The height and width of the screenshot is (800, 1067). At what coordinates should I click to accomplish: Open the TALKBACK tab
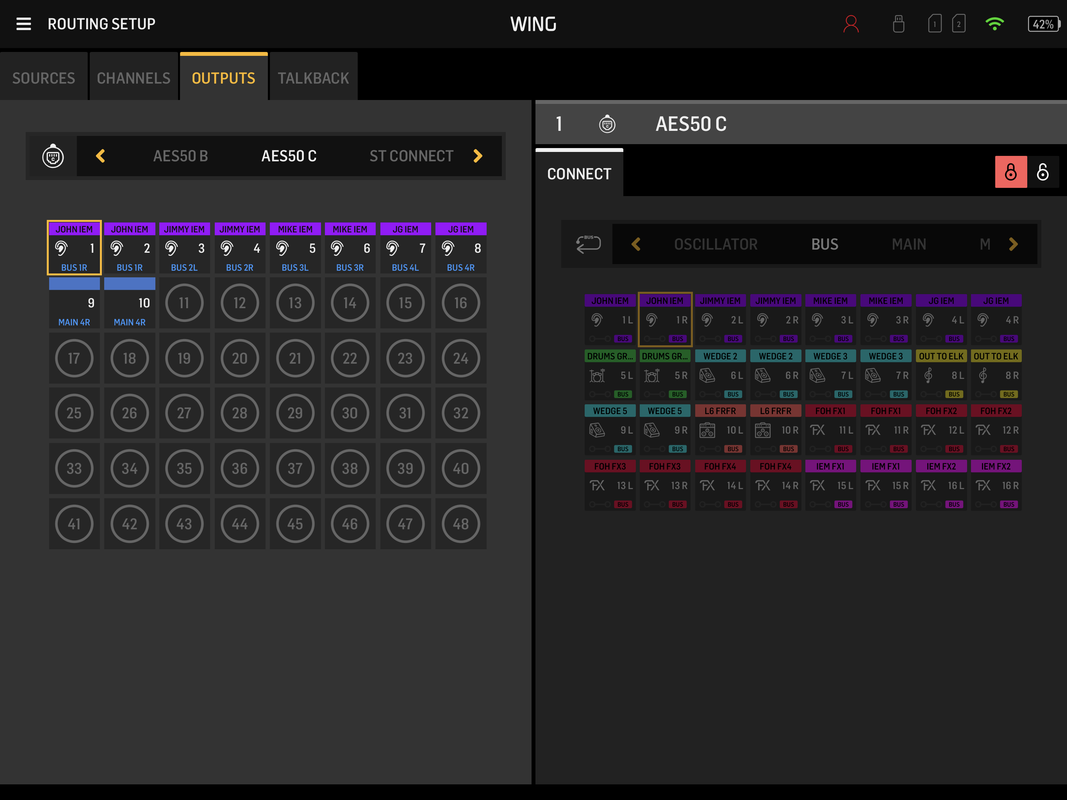click(x=313, y=78)
